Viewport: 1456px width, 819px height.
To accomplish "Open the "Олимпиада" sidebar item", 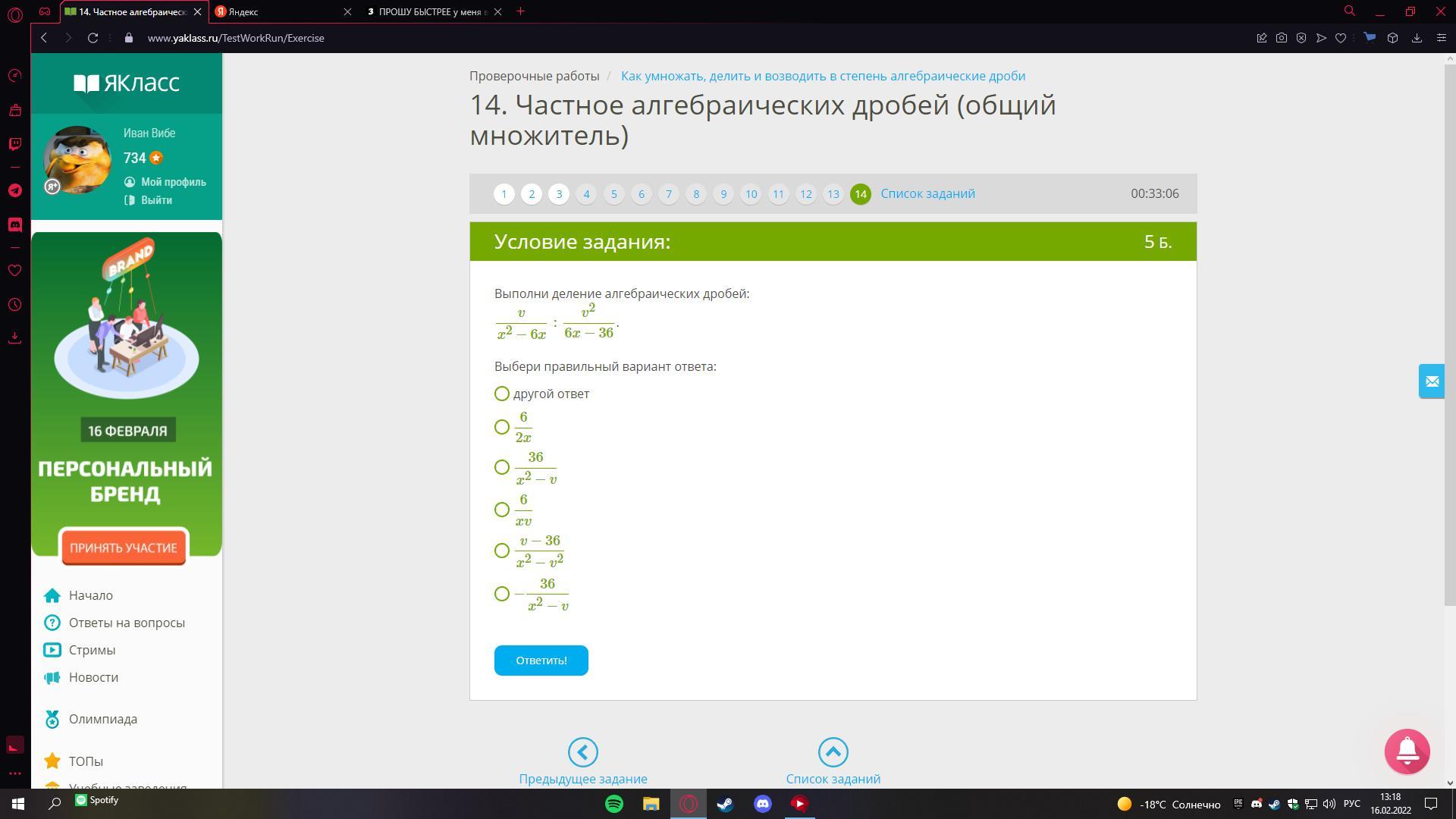I will [x=103, y=719].
